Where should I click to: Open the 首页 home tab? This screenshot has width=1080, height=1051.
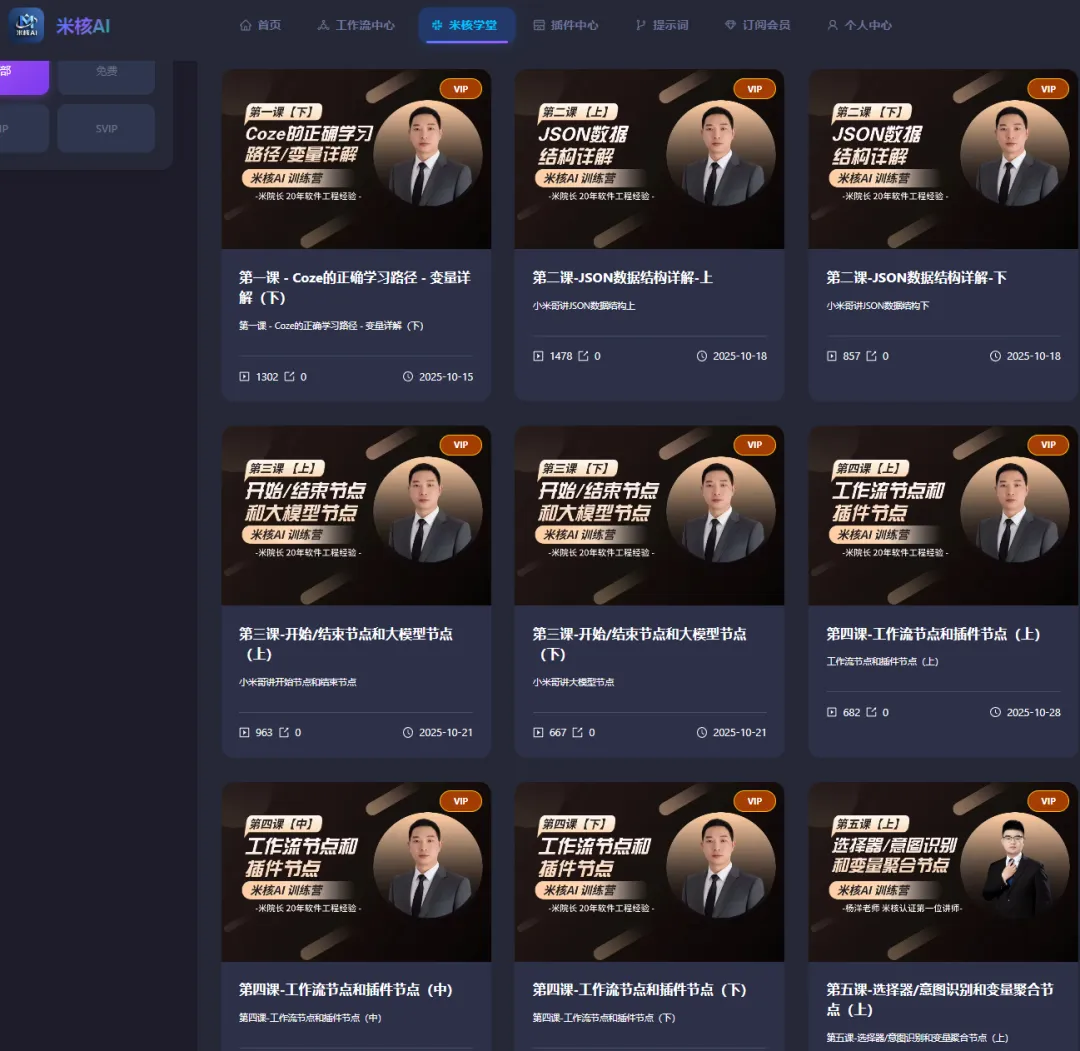pyautogui.click(x=260, y=25)
